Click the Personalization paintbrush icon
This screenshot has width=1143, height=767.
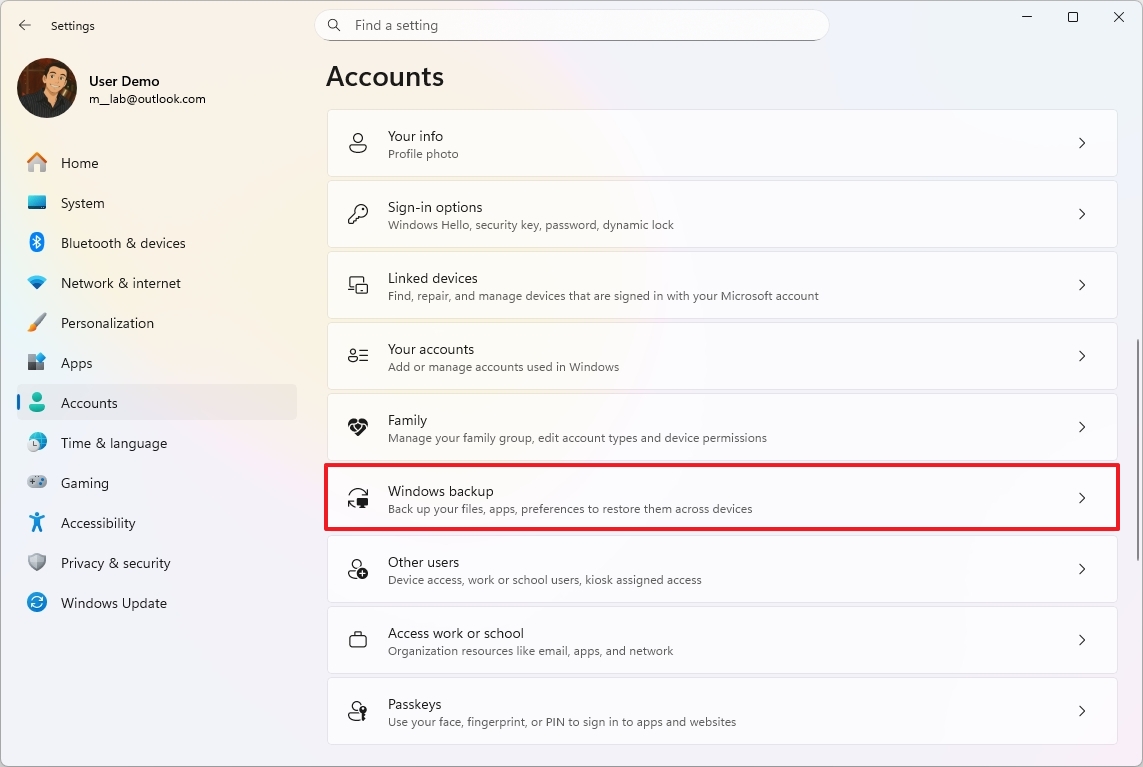click(x=37, y=322)
